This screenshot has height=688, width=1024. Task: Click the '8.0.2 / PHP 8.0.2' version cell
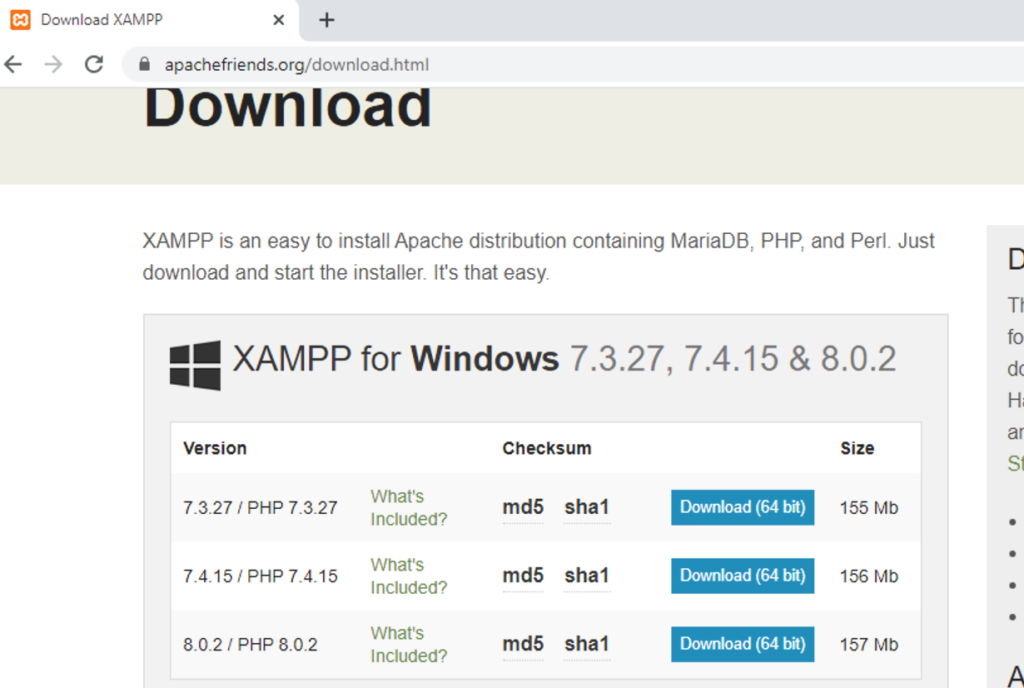point(250,645)
